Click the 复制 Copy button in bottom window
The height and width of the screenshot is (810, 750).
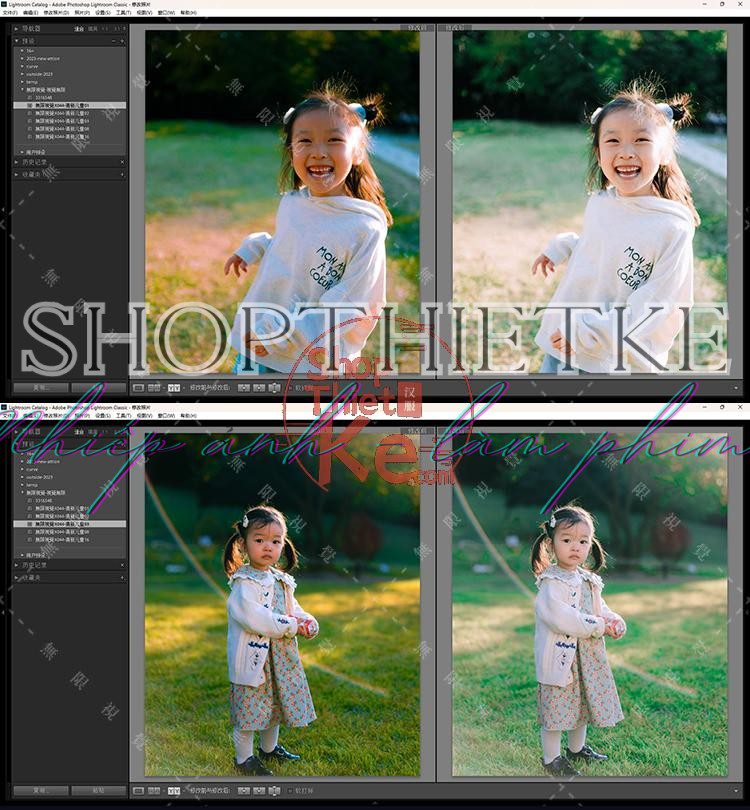pos(41,790)
